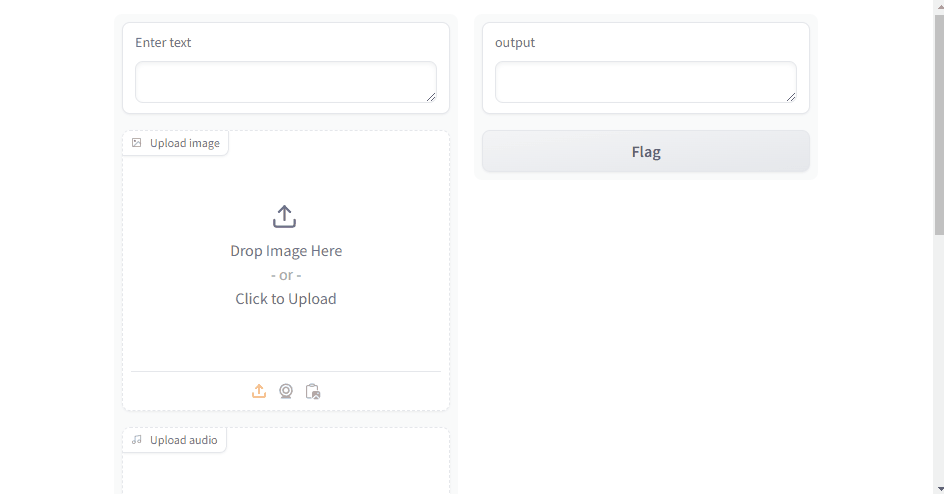The image size is (944, 494).
Task: Click the 'output' label
Action: [515, 42]
